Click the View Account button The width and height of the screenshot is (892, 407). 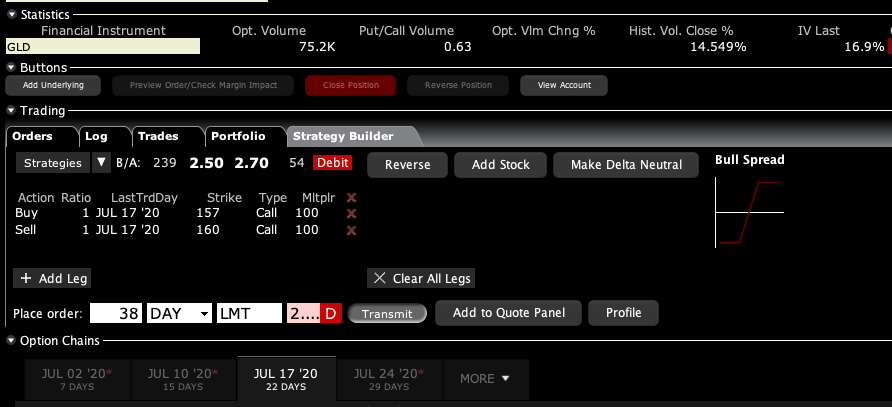pos(564,85)
